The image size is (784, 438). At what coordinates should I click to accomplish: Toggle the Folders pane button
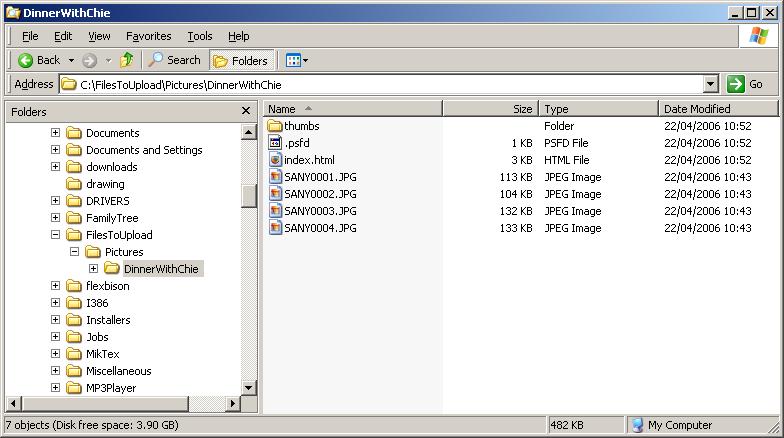242,60
